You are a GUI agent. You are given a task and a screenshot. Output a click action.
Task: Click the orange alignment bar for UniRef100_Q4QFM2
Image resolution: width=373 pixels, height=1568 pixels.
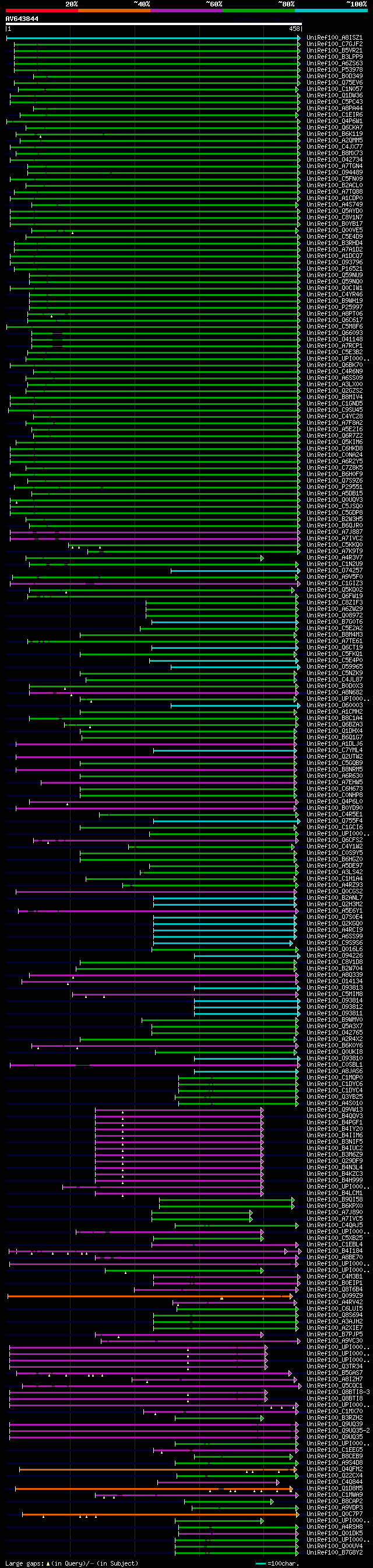(x=159, y=1469)
